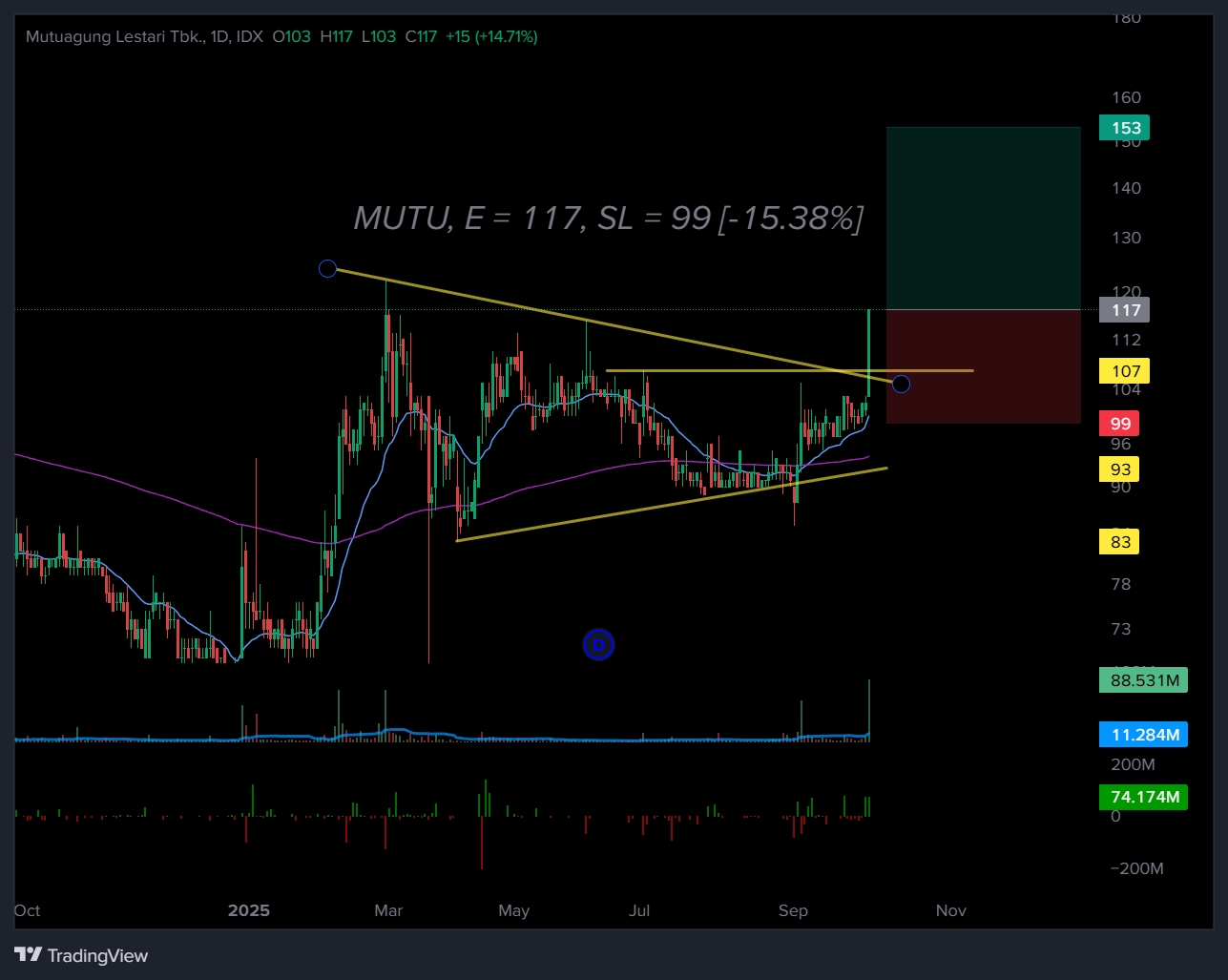Image resolution: width=1228 pixels, height=980 pixels.
Task: Click the green profit target zone
Action: [984, 219]
